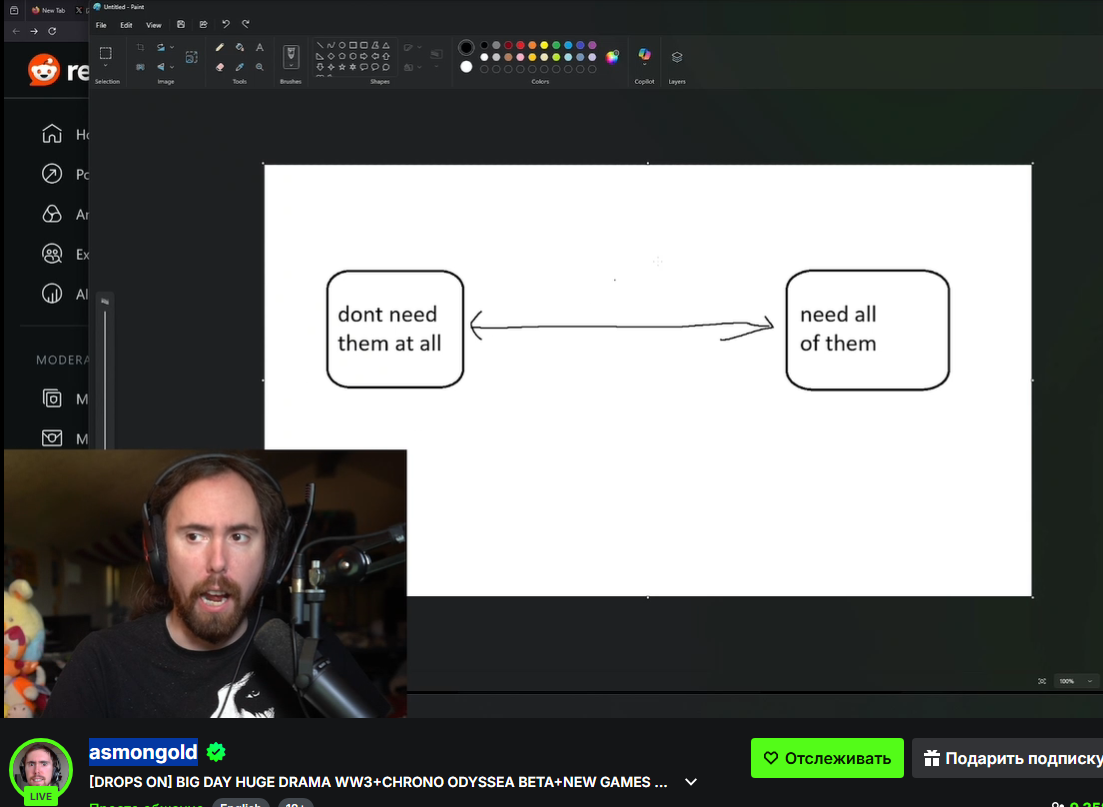Open the Edit menu in Paint
1103x807 pixels.
click(126, 25)
